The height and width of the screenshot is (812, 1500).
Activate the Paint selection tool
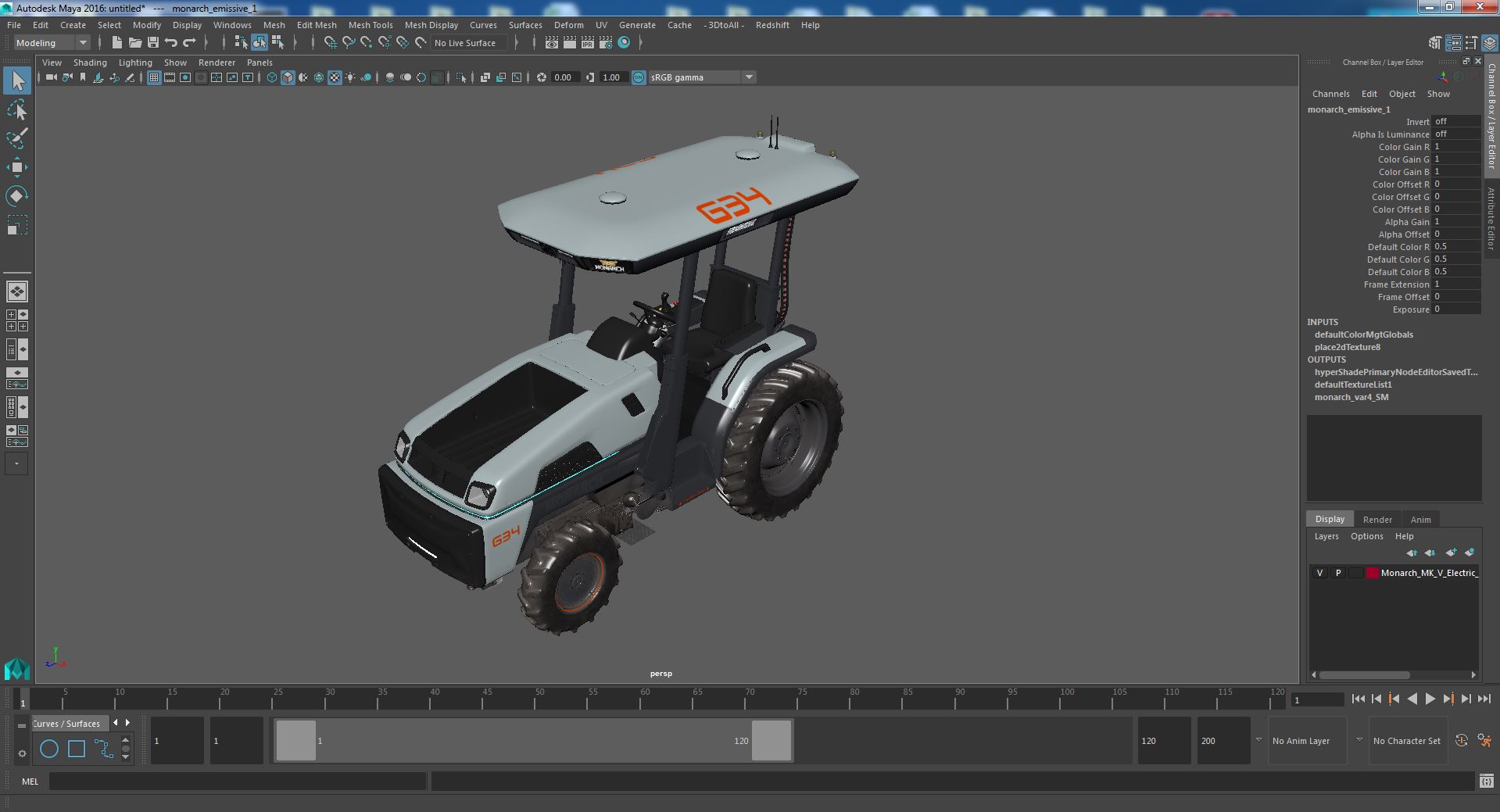tap(17, 138)
